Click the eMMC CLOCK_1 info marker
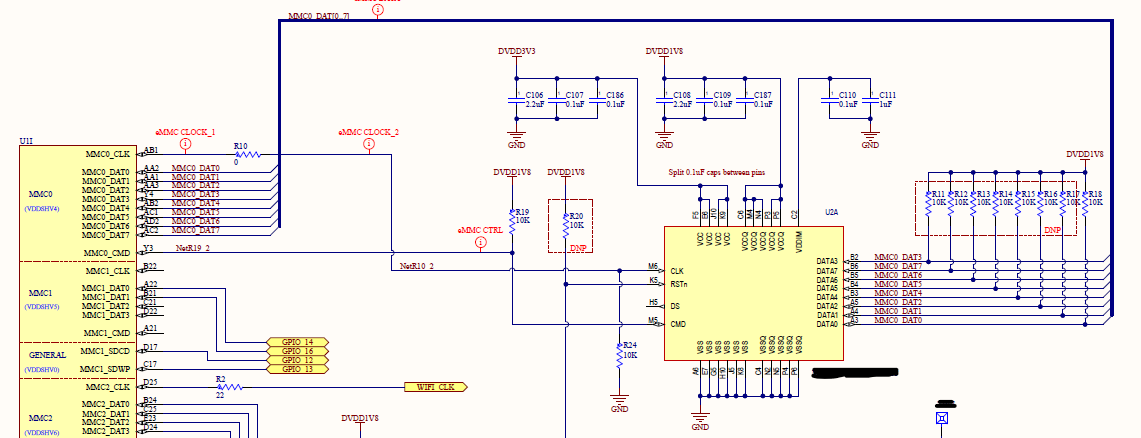The image size is (1141, 438). coord(186,145)
